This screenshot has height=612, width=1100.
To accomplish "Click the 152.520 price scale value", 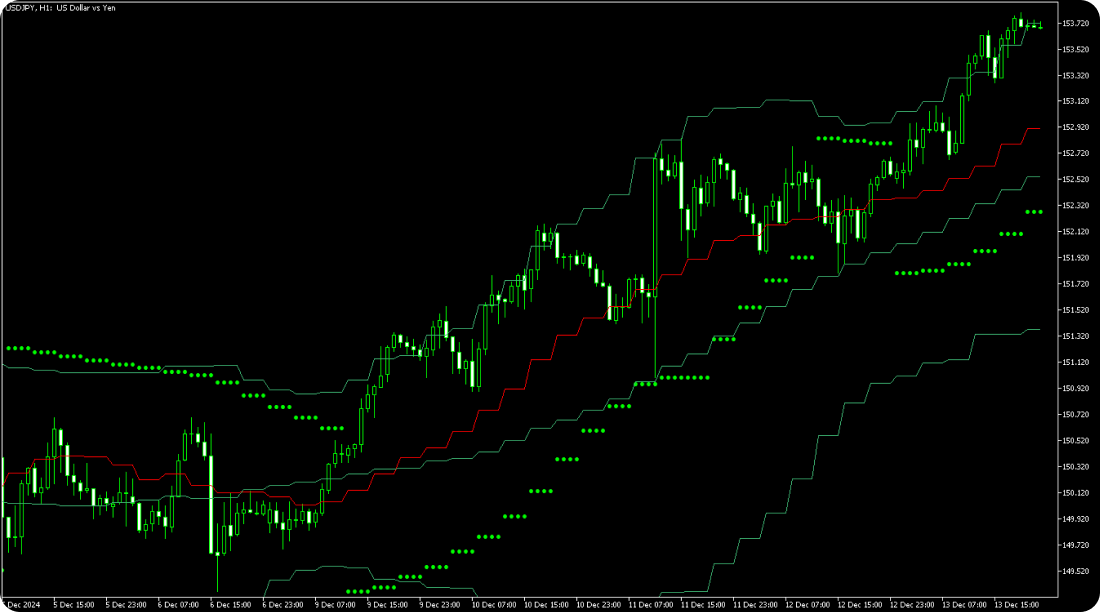I will [x=1075, y=179].
